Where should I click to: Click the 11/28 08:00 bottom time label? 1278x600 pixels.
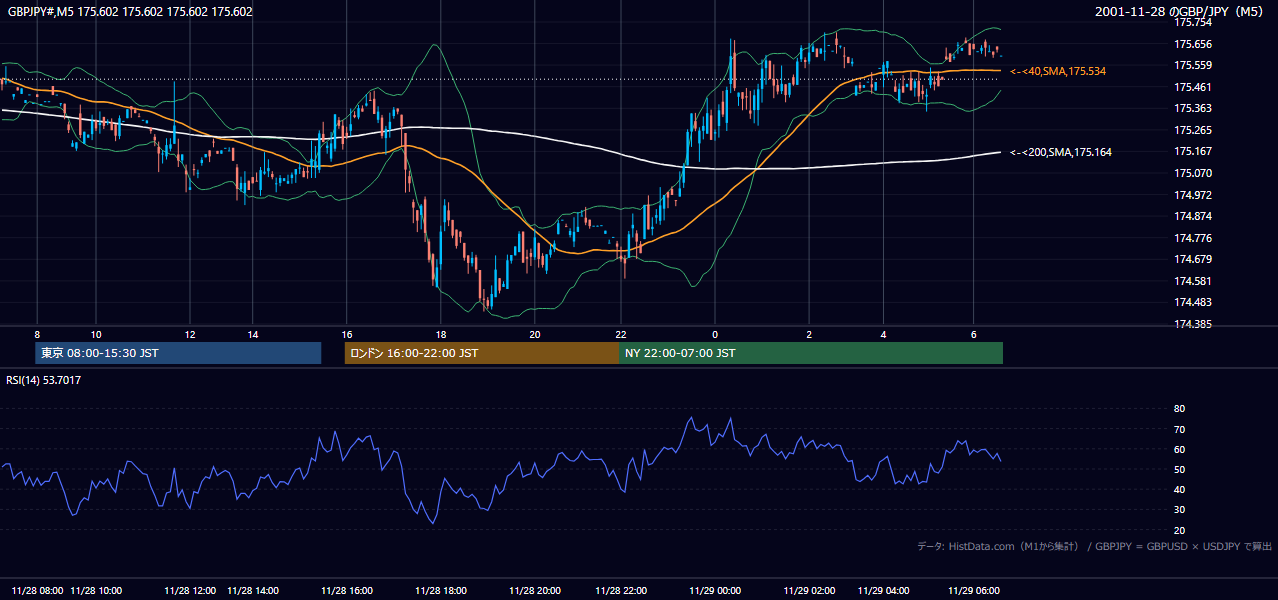pos(38,591)
